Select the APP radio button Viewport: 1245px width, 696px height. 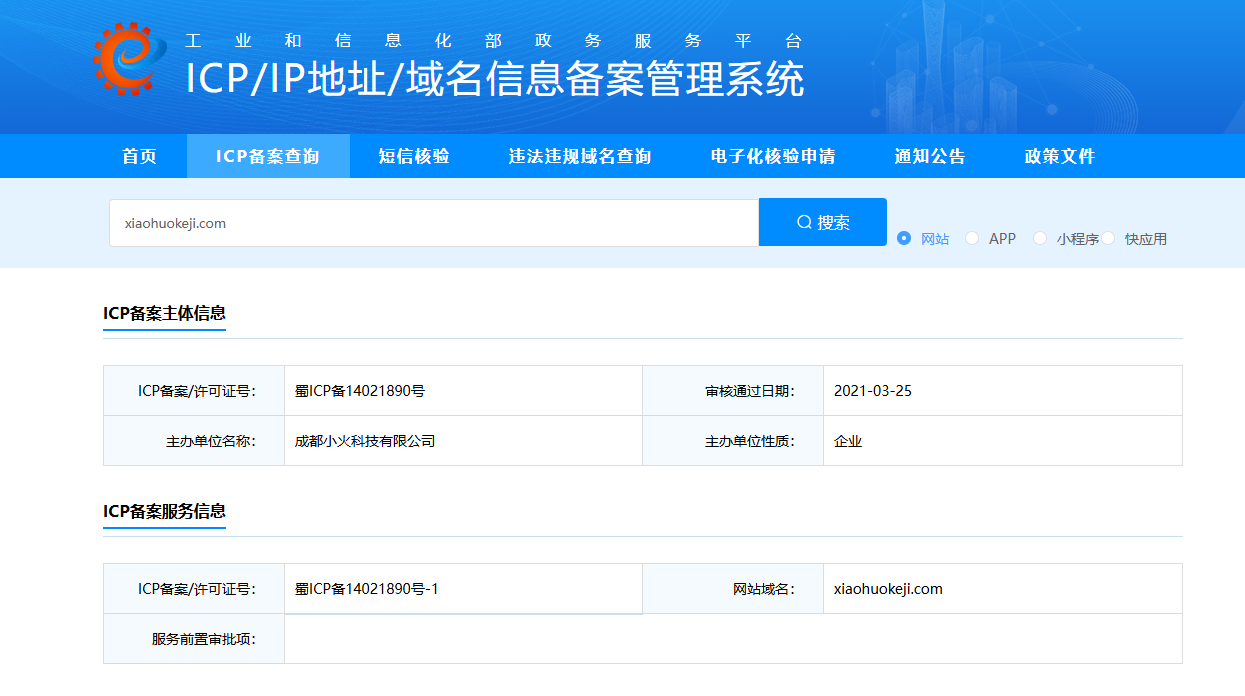click(x=971, y=238)
